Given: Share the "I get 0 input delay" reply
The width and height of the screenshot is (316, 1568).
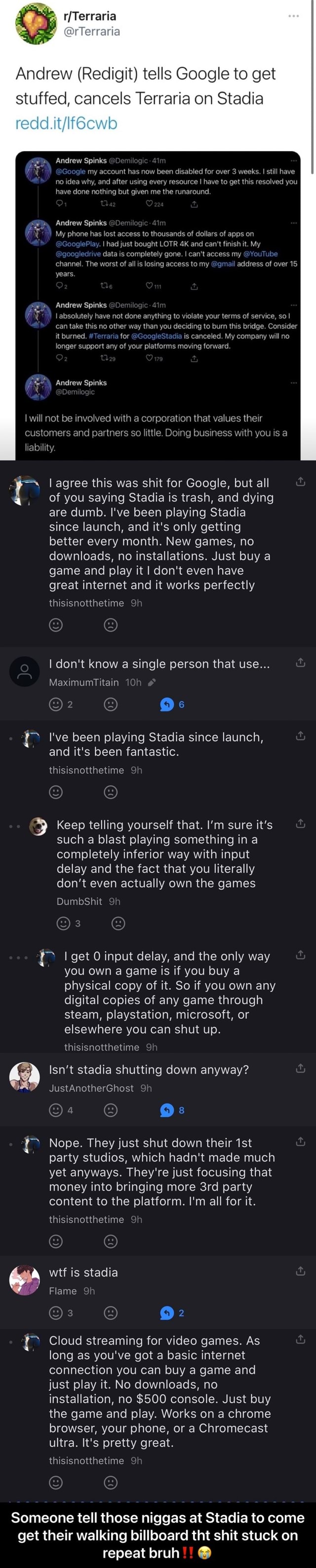Looking at the screenshot, I should pos(300,956).
